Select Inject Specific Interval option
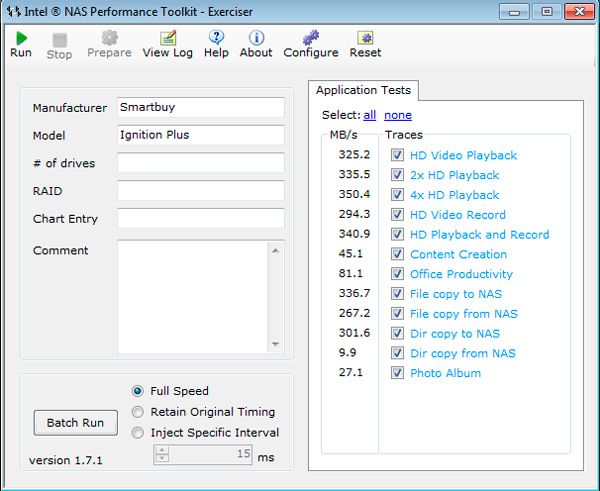 pyautogui.click(x=137, y=433)
